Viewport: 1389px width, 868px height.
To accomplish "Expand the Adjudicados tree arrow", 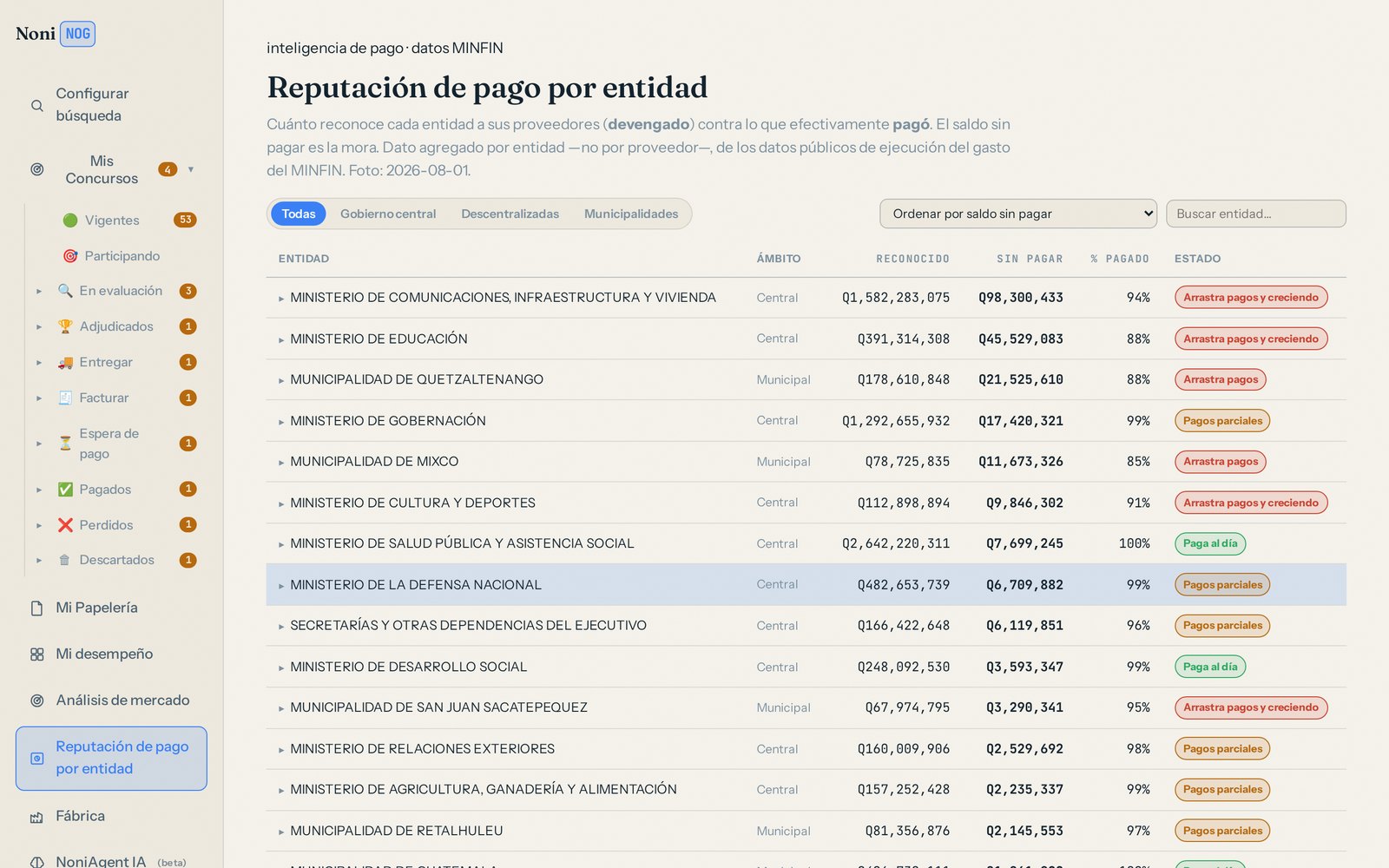I will coord(39,327).
